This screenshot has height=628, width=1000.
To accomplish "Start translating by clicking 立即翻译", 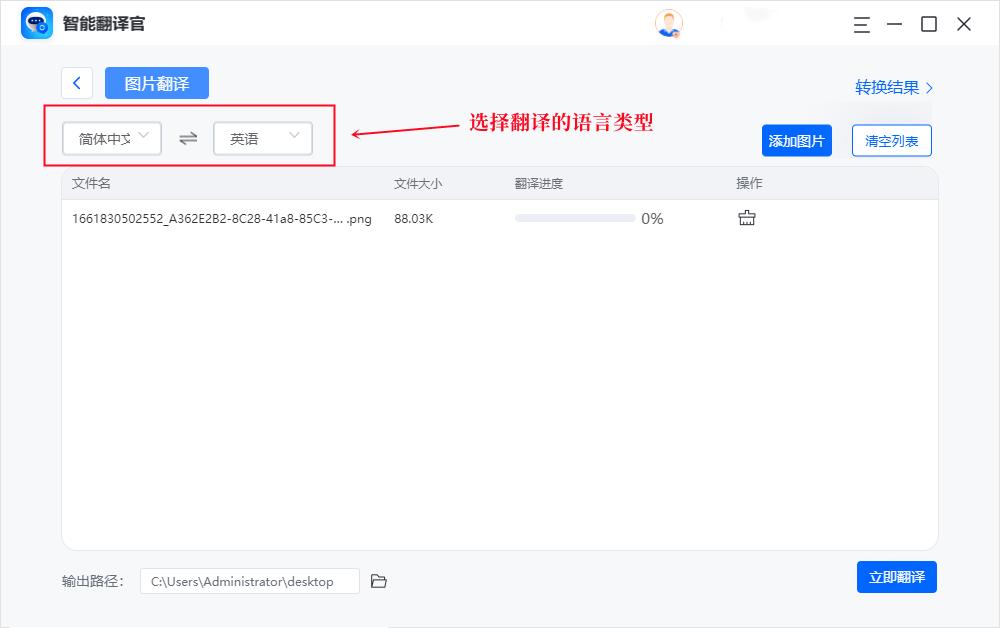I will (896, 577).
